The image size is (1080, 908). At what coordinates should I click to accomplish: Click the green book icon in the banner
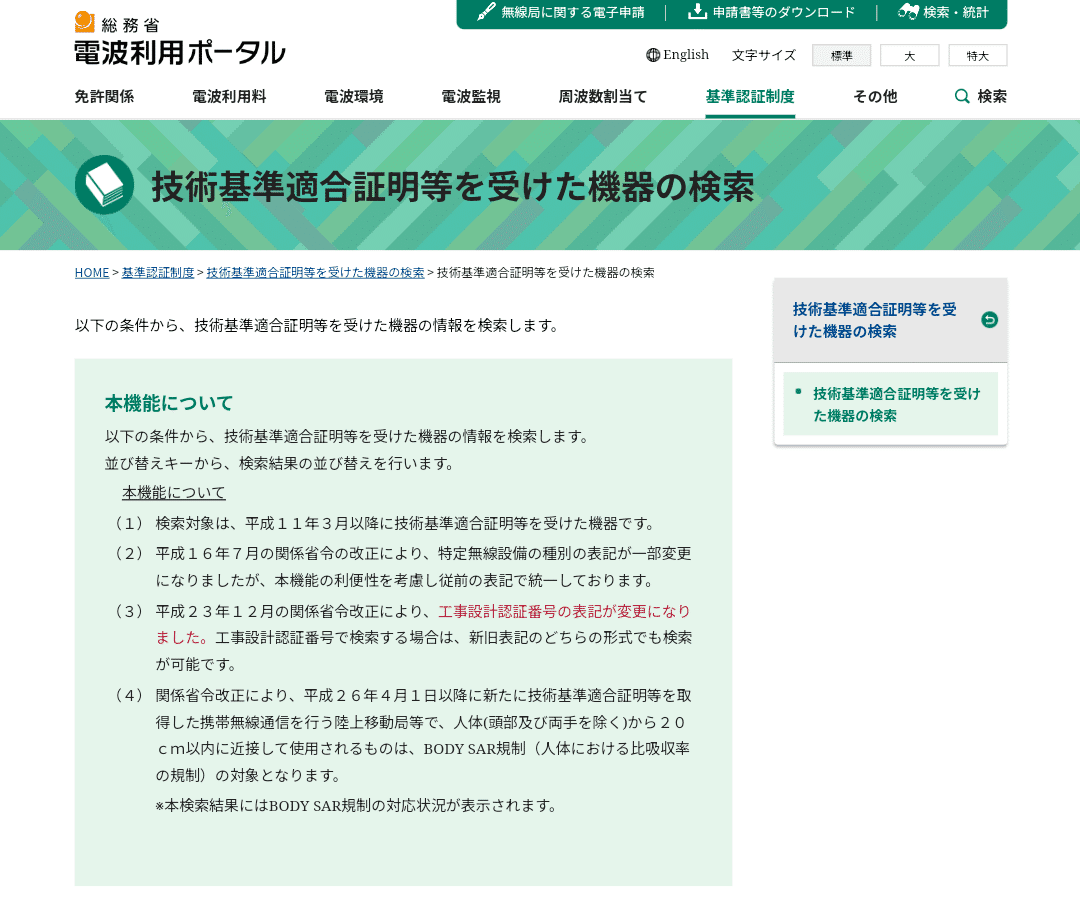click(x=104, y=184)
